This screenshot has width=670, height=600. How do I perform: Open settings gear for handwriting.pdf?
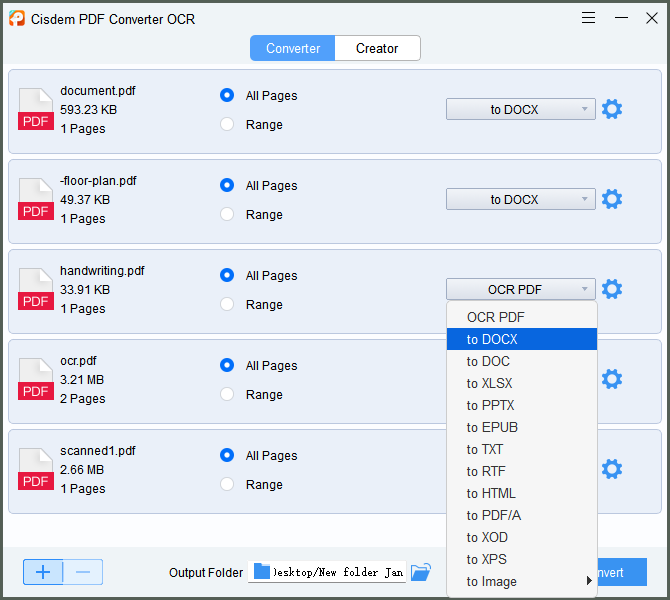click(x=611, y=289)
